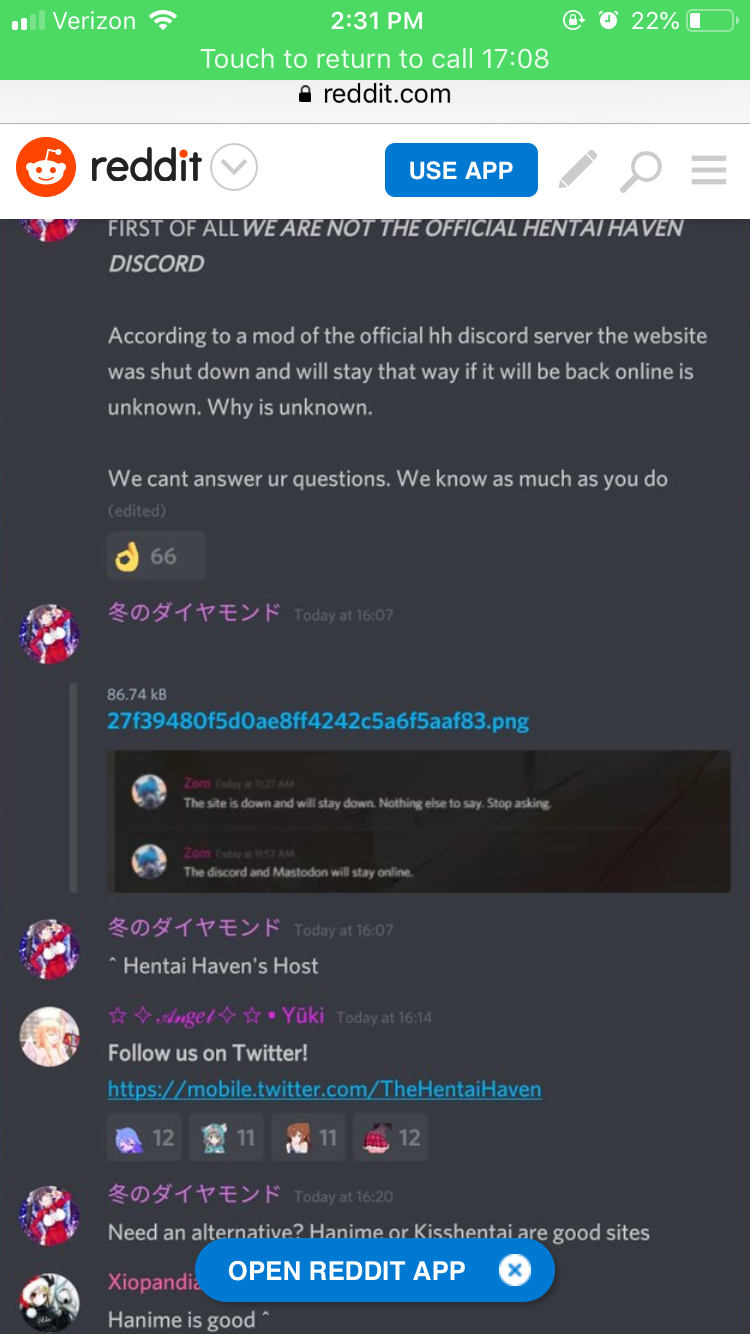Viewport: 750px width, 1334px height.
Task: Tap Yūki's avatar next to Follow us message
Action: pos(49,1037)
